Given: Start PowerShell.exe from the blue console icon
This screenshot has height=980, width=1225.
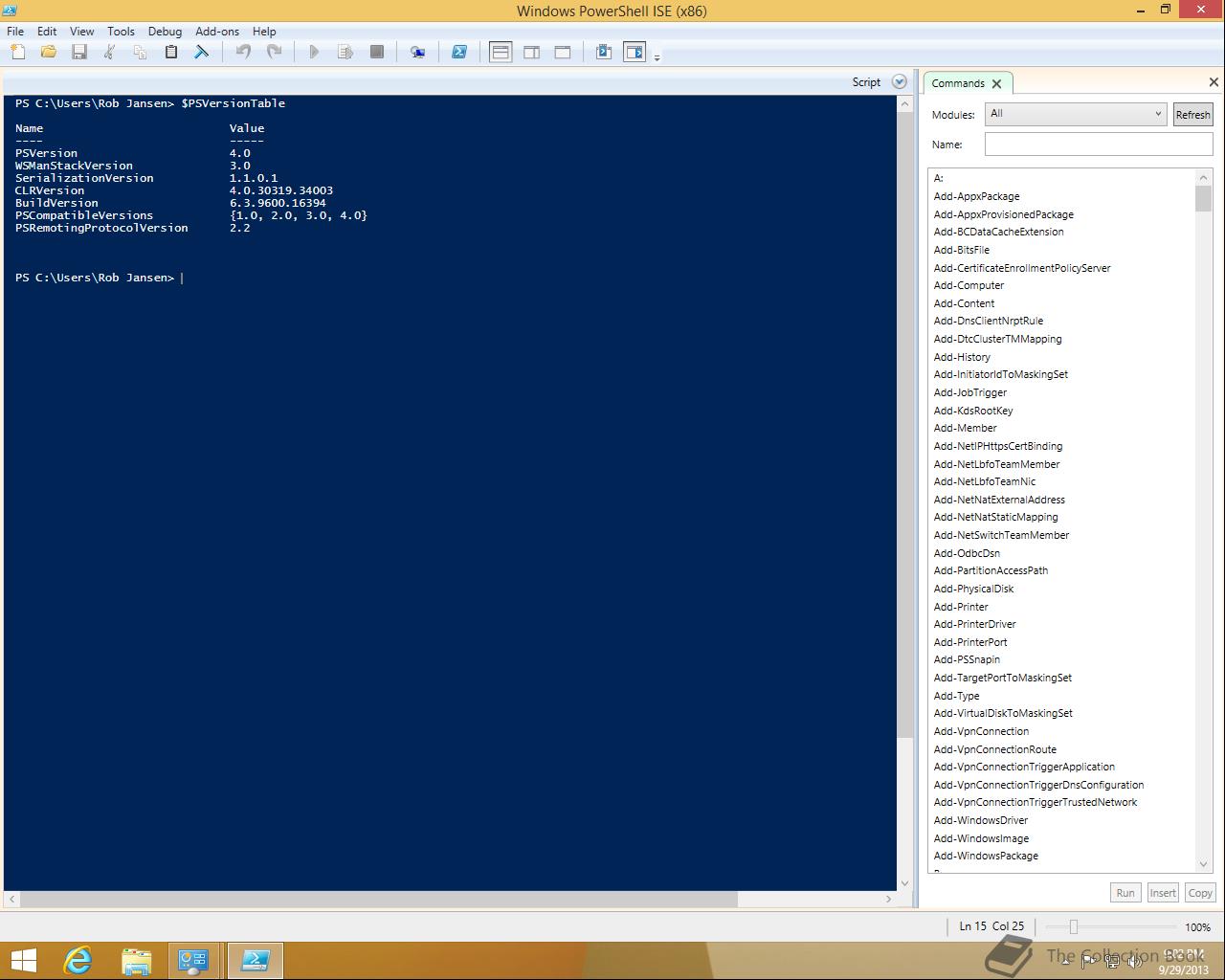Looking at the screenshot, I should tap(459, 52).
